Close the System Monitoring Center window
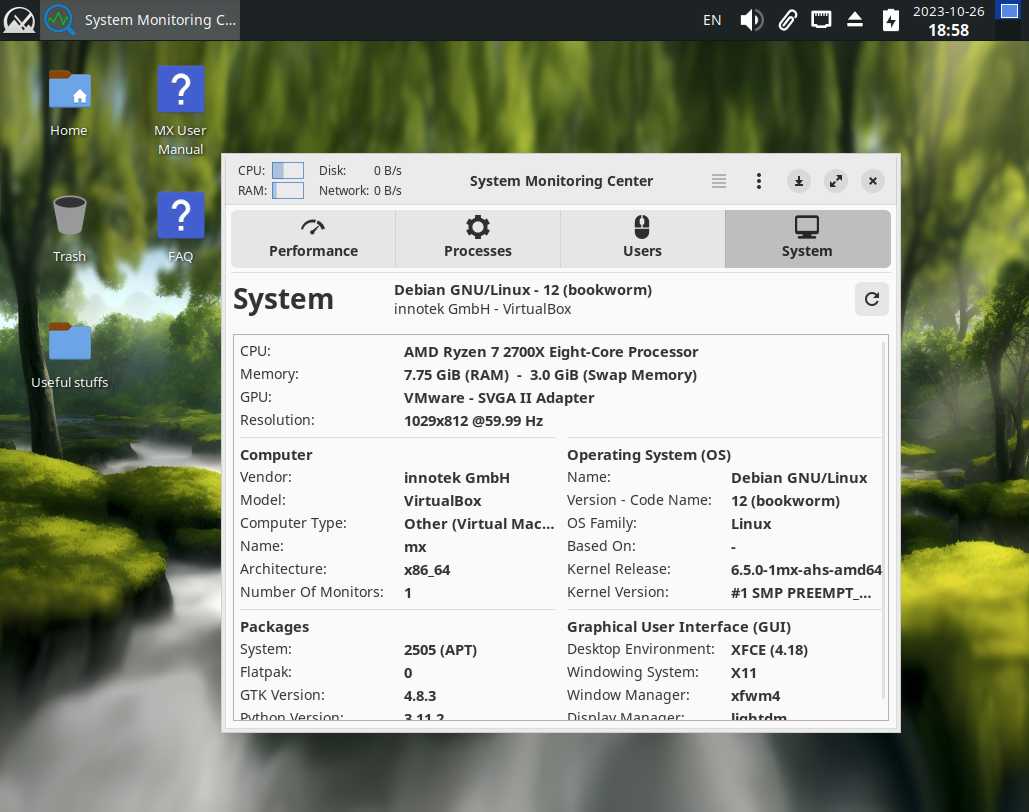The image size is (1029, 812). [873, 181]
